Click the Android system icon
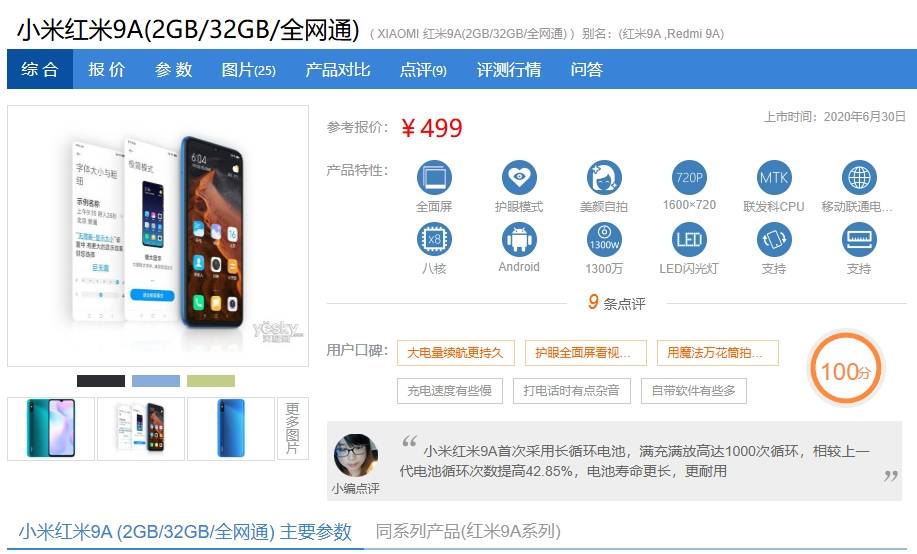917x554 pixels. tap(519, 240)
